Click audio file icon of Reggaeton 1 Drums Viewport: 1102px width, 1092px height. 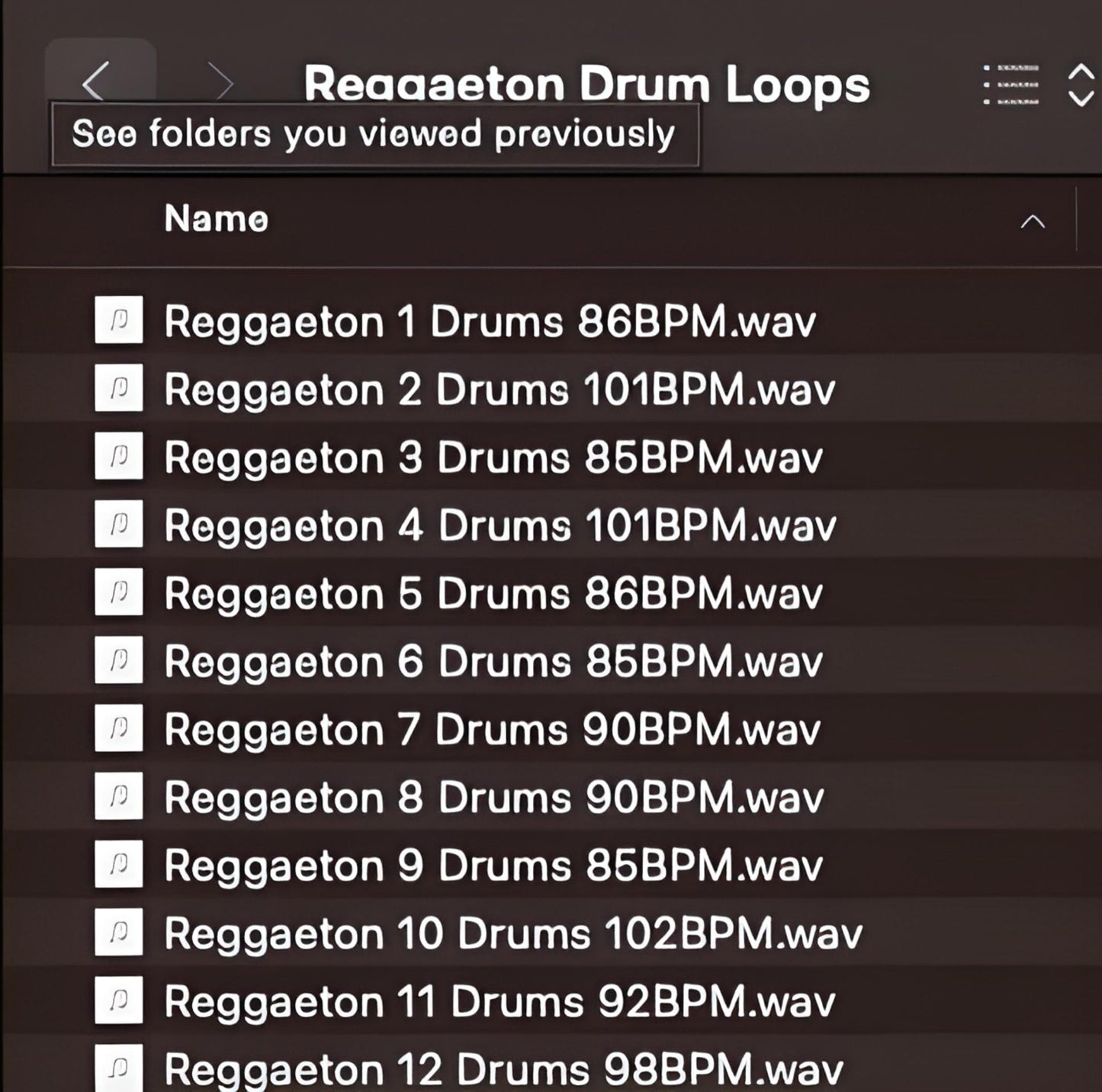(x=118, y=320)
